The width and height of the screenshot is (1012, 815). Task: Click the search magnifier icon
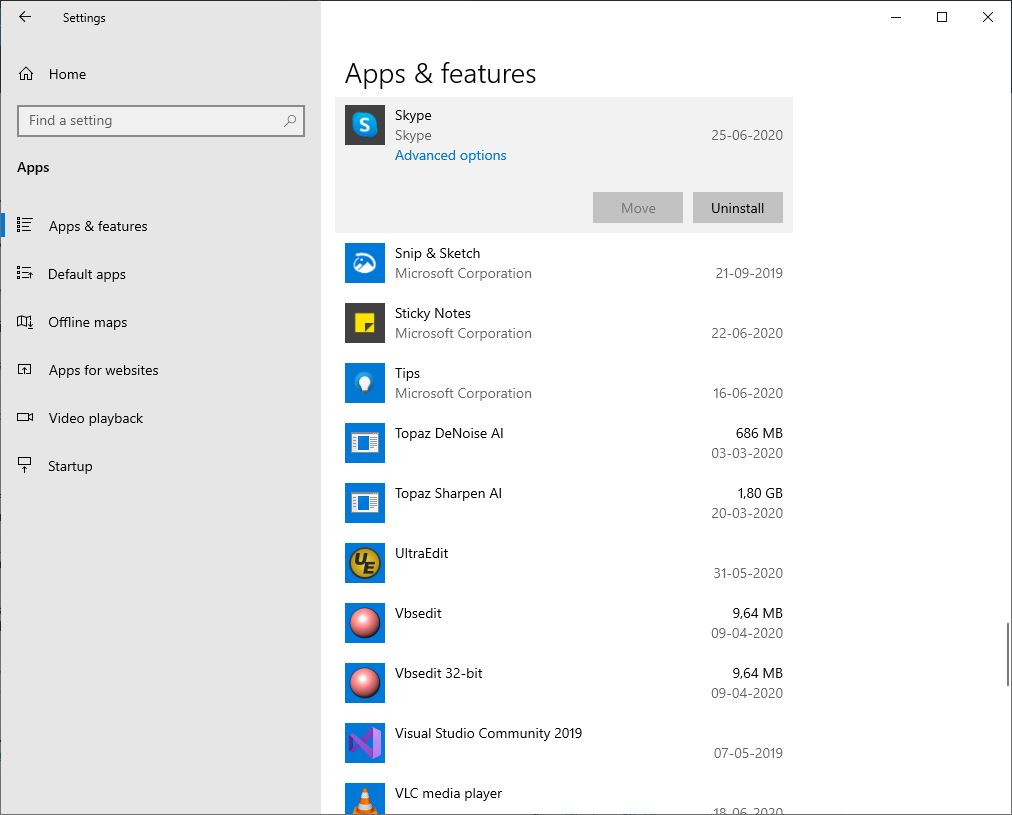pyautogui.click(x=290, y=121)
